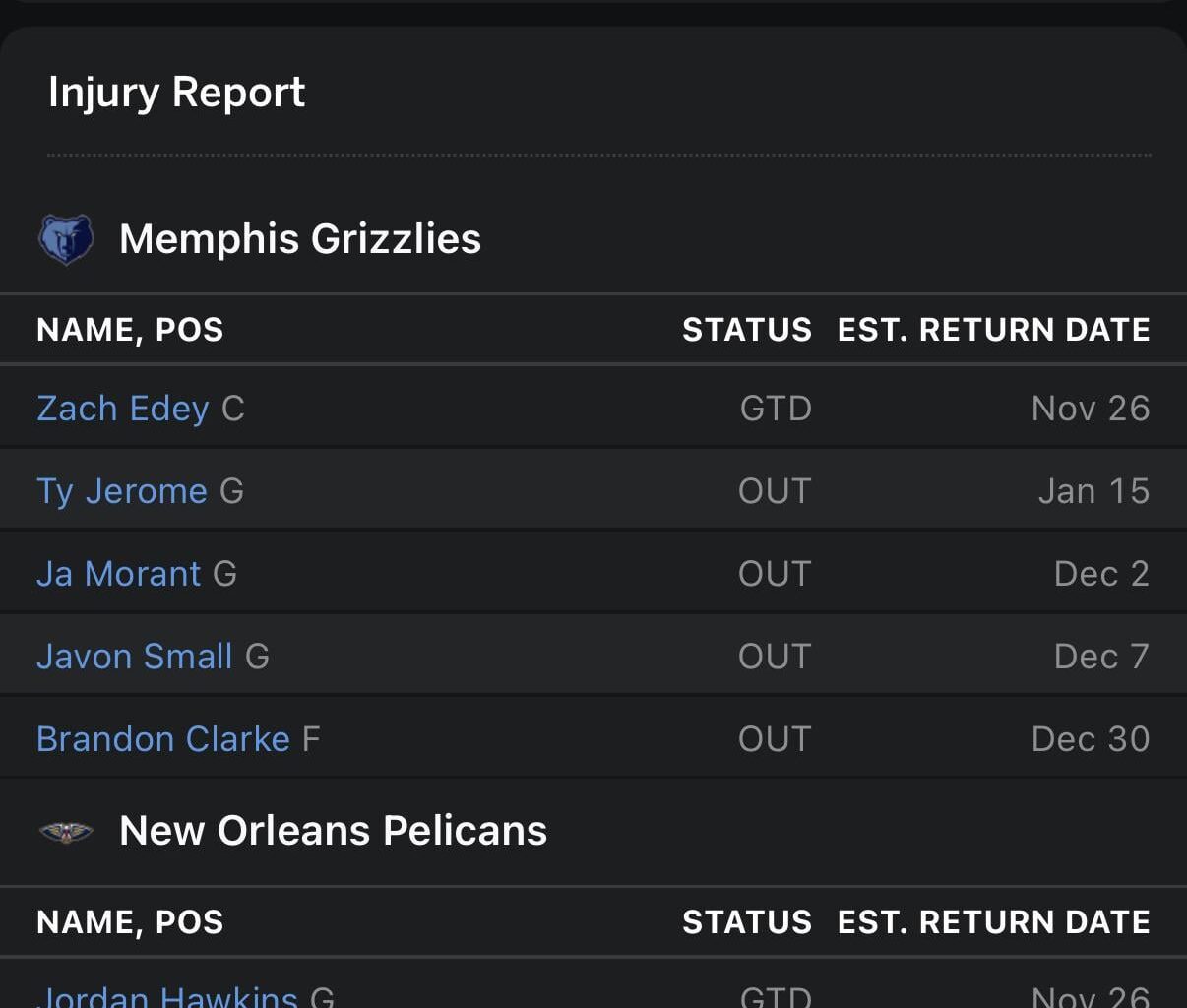Click the New Orleans Pelicans team logo

[65, 830]
